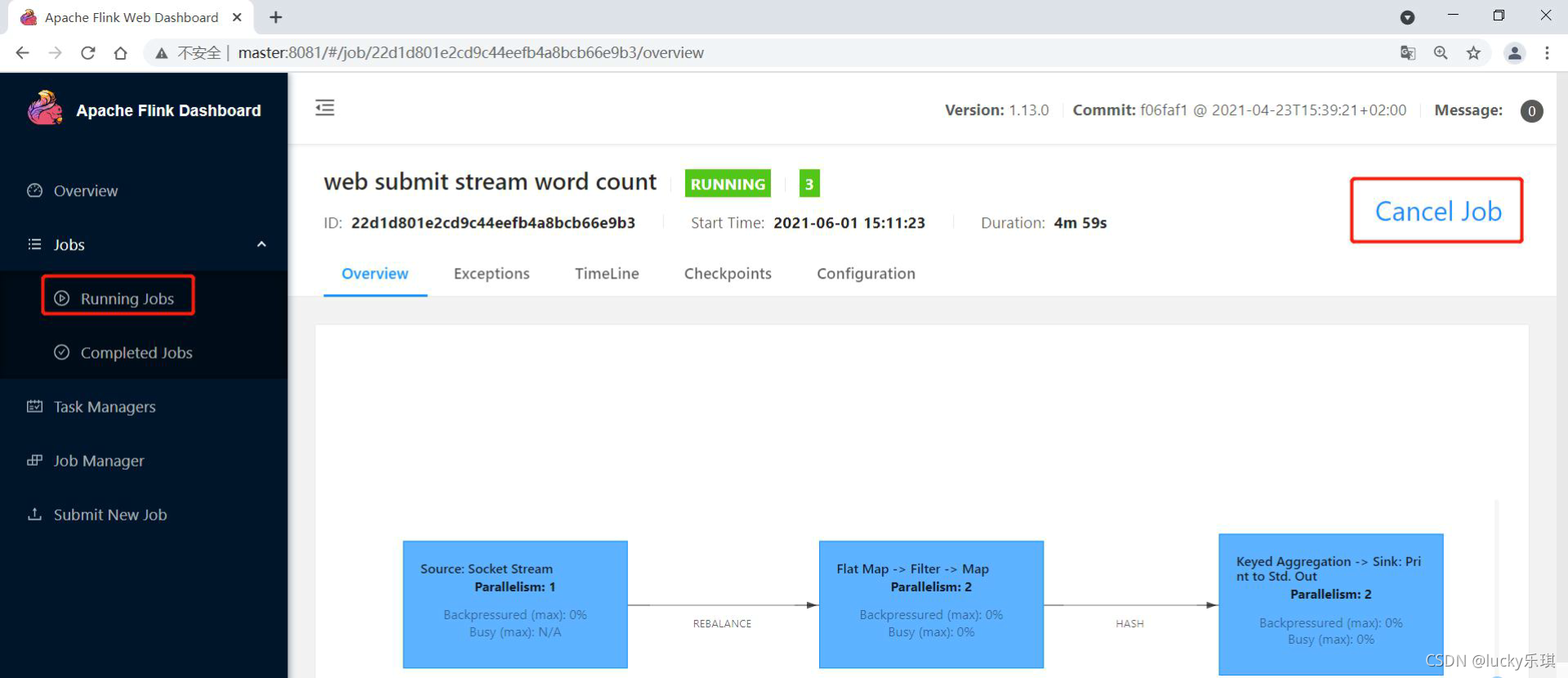Select the Flat Map -> Filter -> Map node
Image resolution: width=1568 pixels, height=678 pixels.
click(x=931, y=604)
